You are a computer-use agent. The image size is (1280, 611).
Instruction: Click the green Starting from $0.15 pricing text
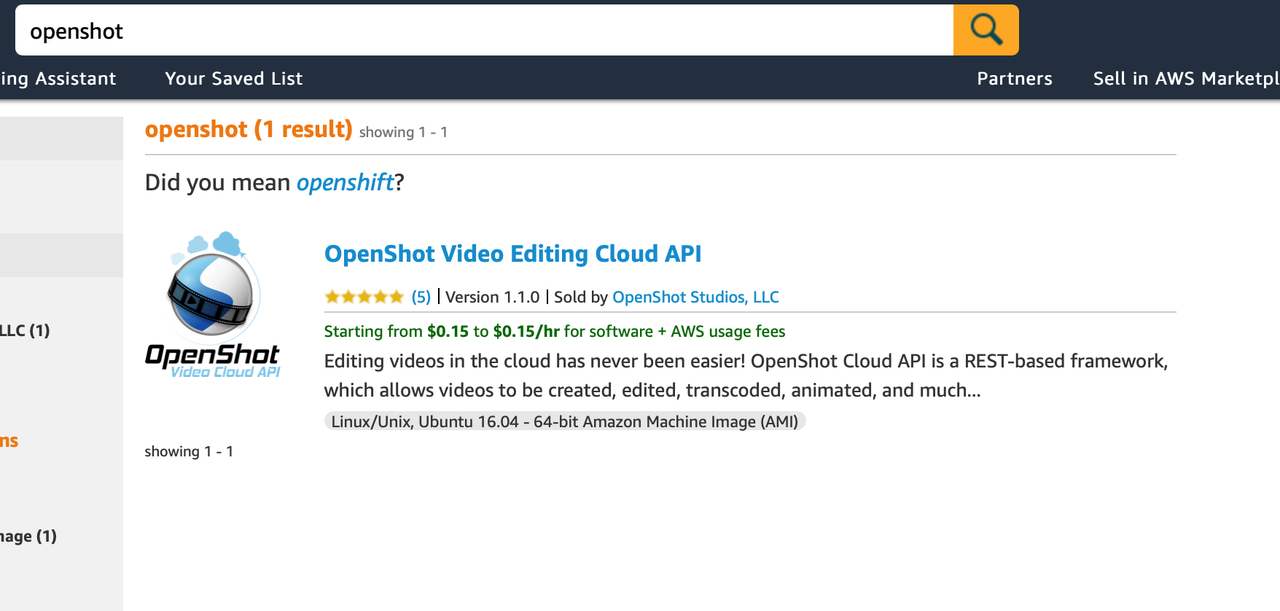(555, 331)
